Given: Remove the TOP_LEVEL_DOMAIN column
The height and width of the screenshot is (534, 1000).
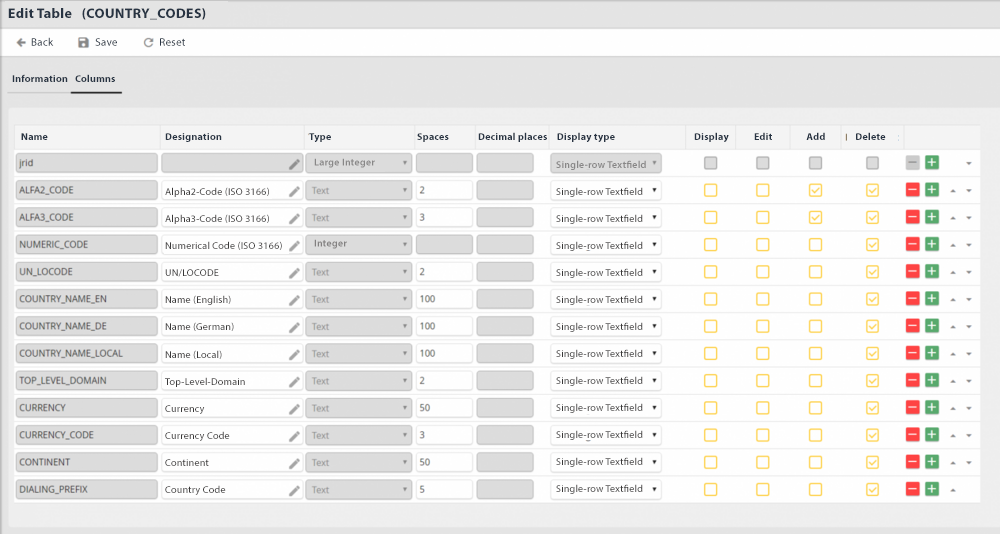Looking at the screenshot, I should [x=913, y=380].
